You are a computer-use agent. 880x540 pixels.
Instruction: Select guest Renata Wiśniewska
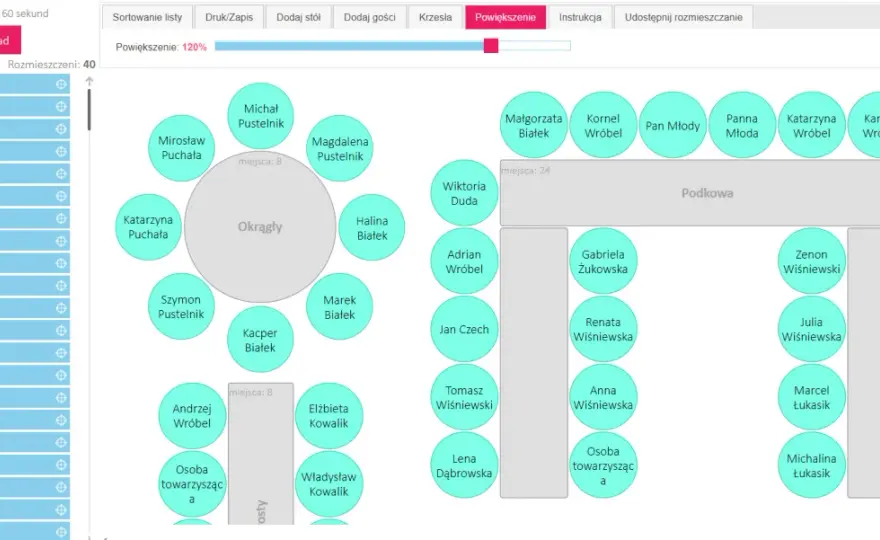[603, 329]
